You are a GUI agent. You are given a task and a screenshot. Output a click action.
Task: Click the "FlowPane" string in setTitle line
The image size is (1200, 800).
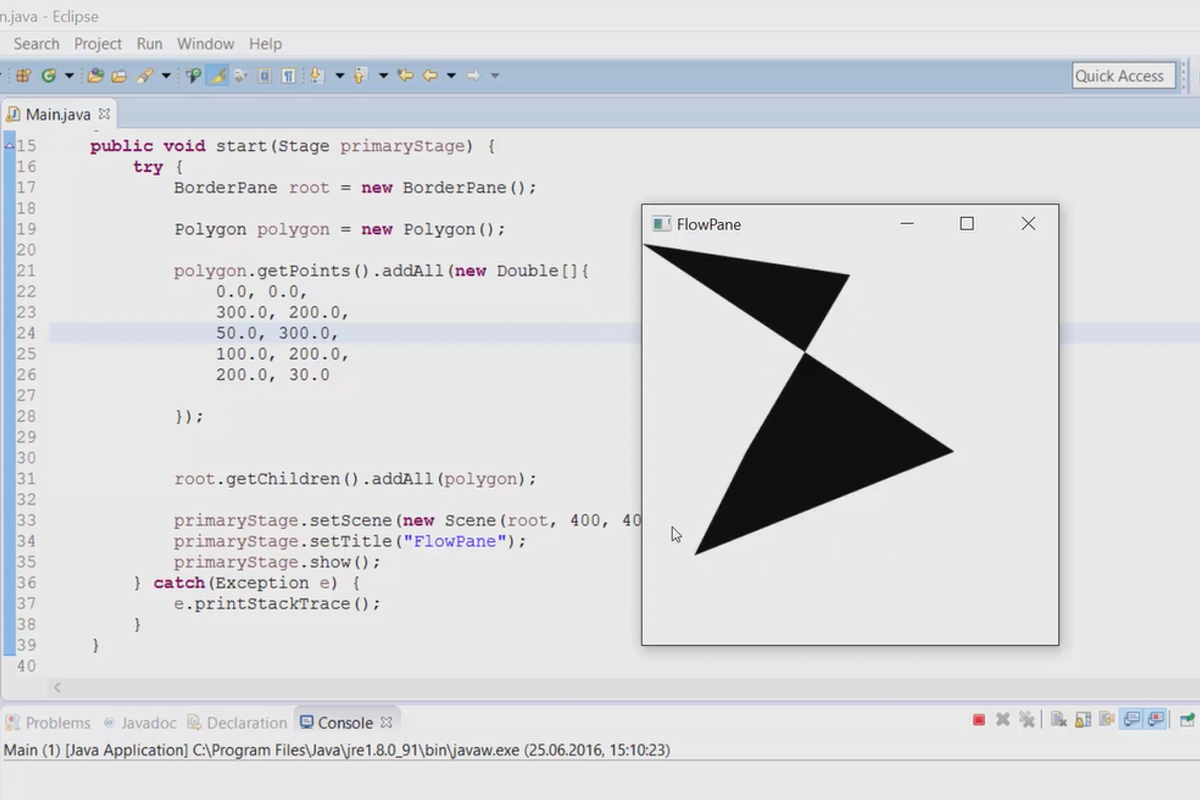point(454,541)
